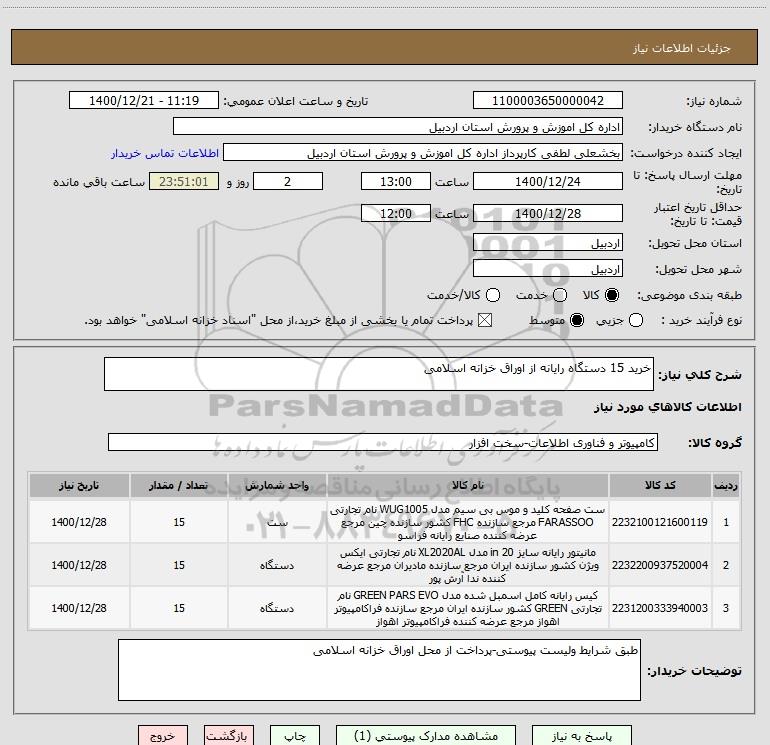
Task: Click the general need description text box
Action: 379,374
